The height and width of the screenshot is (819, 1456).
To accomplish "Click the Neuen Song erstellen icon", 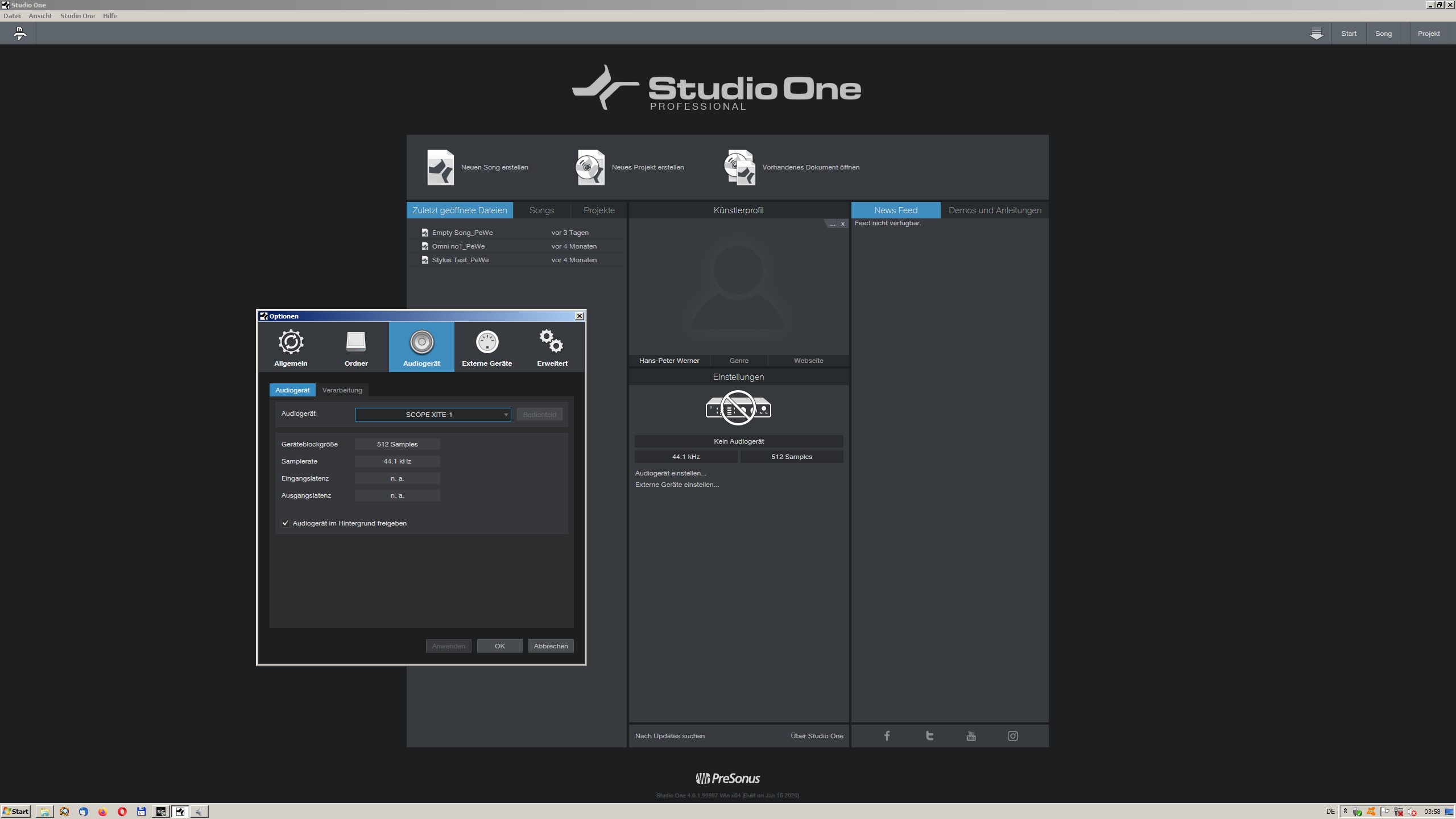I will (440, 167).
